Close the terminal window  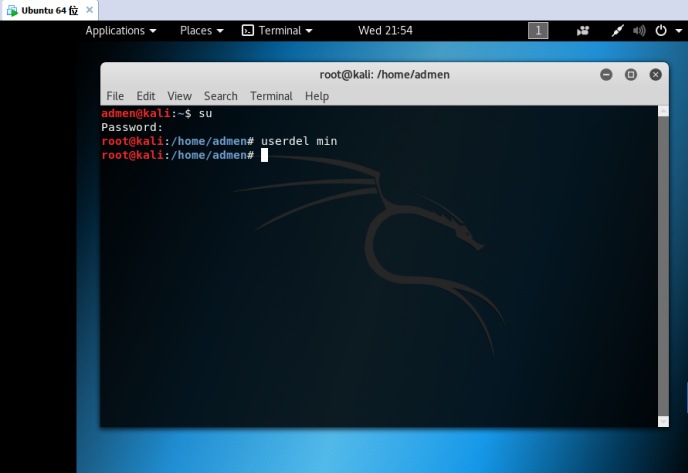coord(656,75)
